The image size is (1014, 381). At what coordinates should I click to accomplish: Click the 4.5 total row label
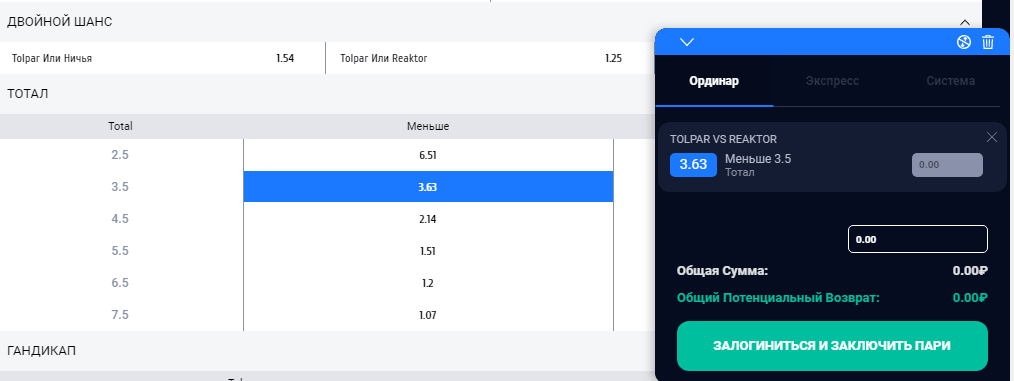(x=120, y=219)
